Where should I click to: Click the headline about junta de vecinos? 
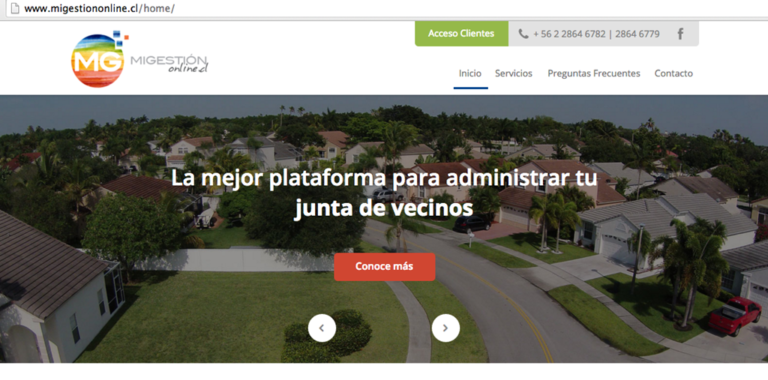click(384, 193)
